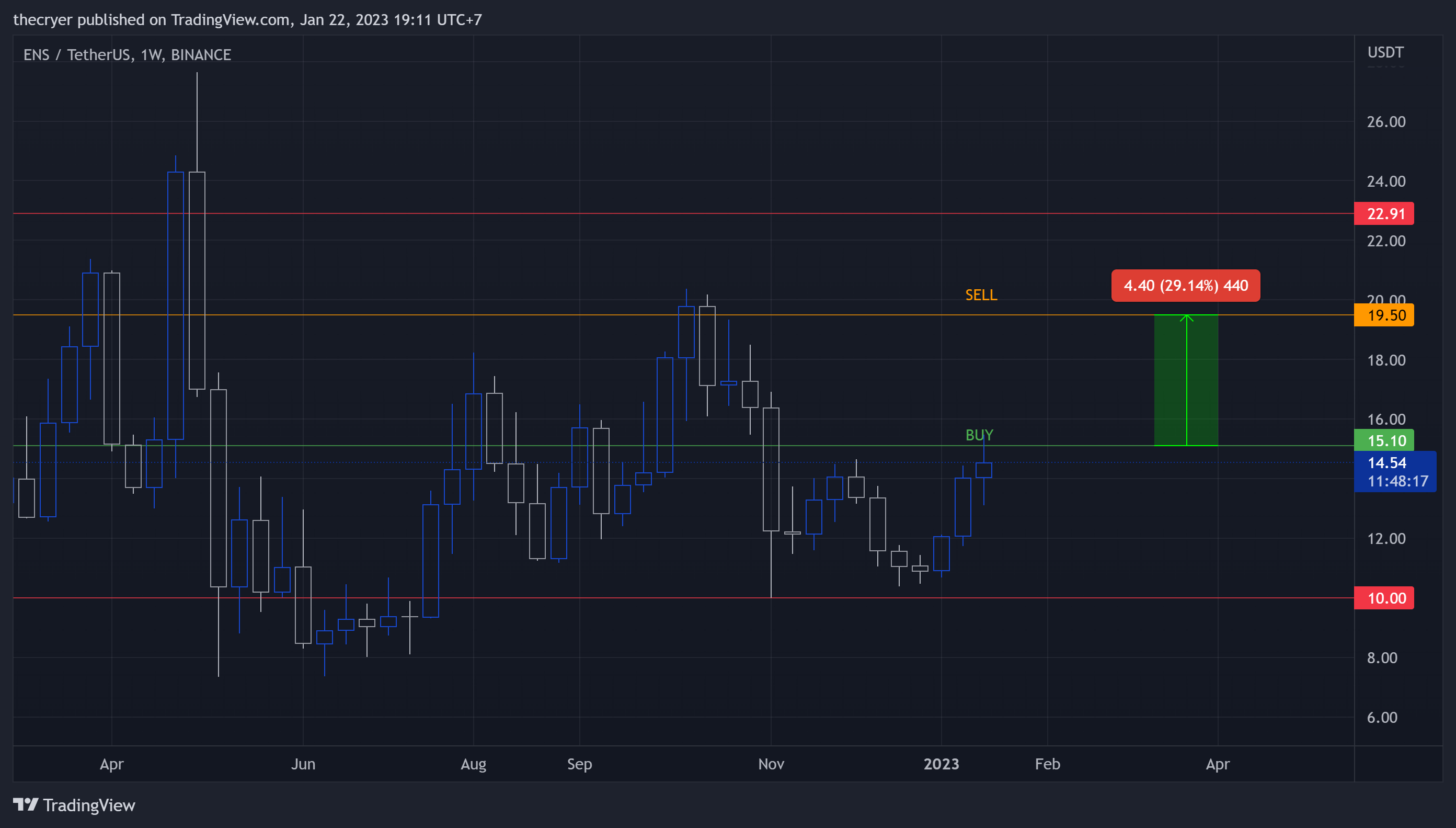The height and width of the screenshot is (828, 1456).
Task: Click the ENS / TetherUS, 1W, BINANCE title
Action: pyautogui.click(x=127, y=54)
